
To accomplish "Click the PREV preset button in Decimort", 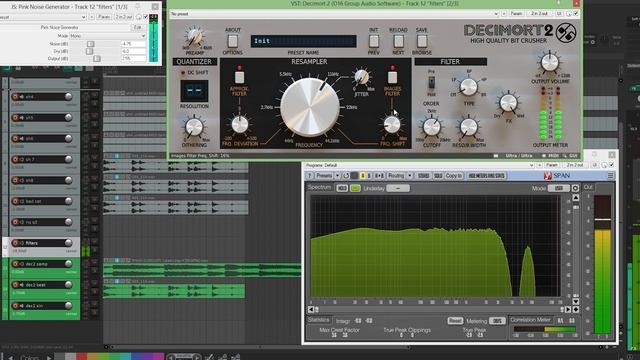I will point(373,41).
